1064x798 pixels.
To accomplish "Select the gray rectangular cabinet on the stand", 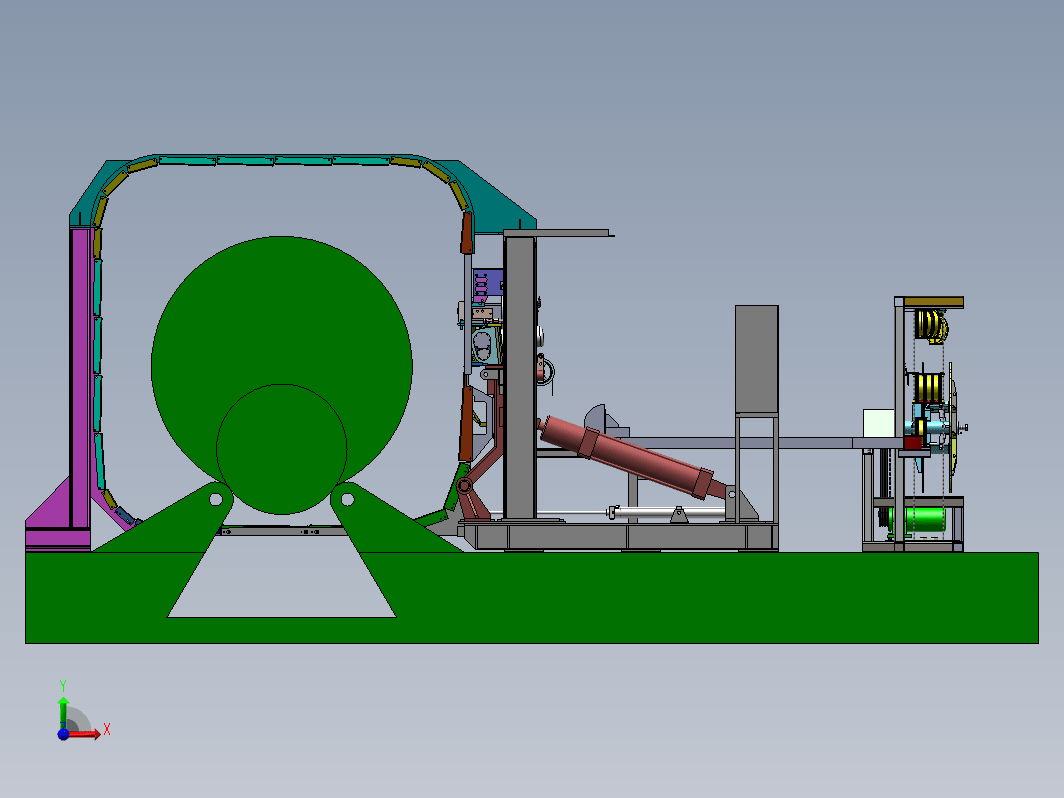I will pos(757,359).
